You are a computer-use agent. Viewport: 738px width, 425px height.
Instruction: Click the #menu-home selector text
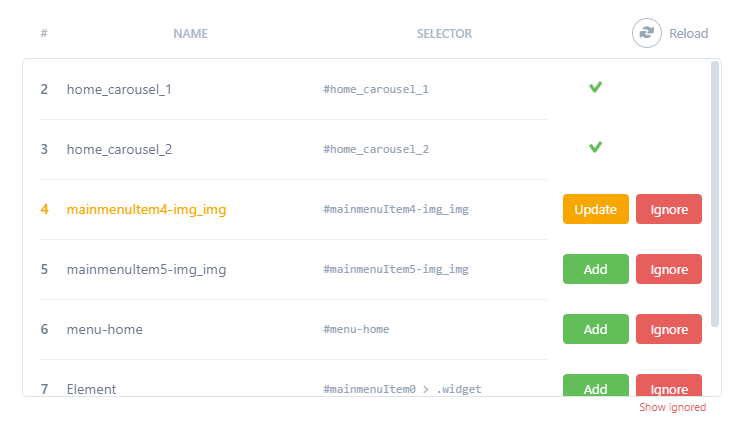356,329
